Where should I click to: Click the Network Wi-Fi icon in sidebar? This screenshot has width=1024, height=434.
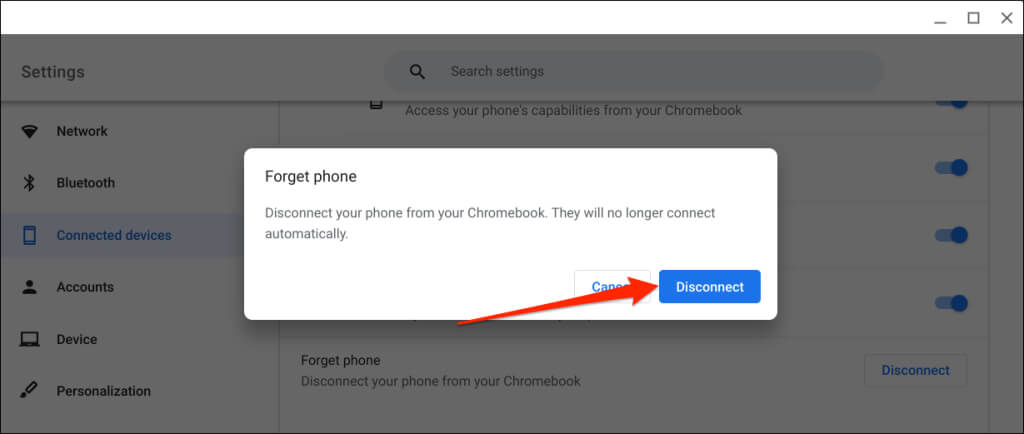30,131
